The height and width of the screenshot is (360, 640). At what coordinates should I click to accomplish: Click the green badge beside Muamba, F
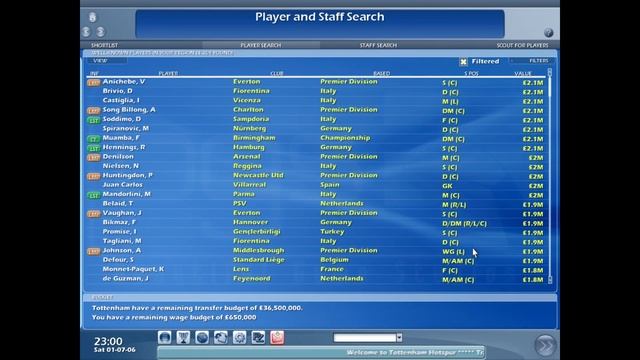pyautogui.click(x=93, y=139)
